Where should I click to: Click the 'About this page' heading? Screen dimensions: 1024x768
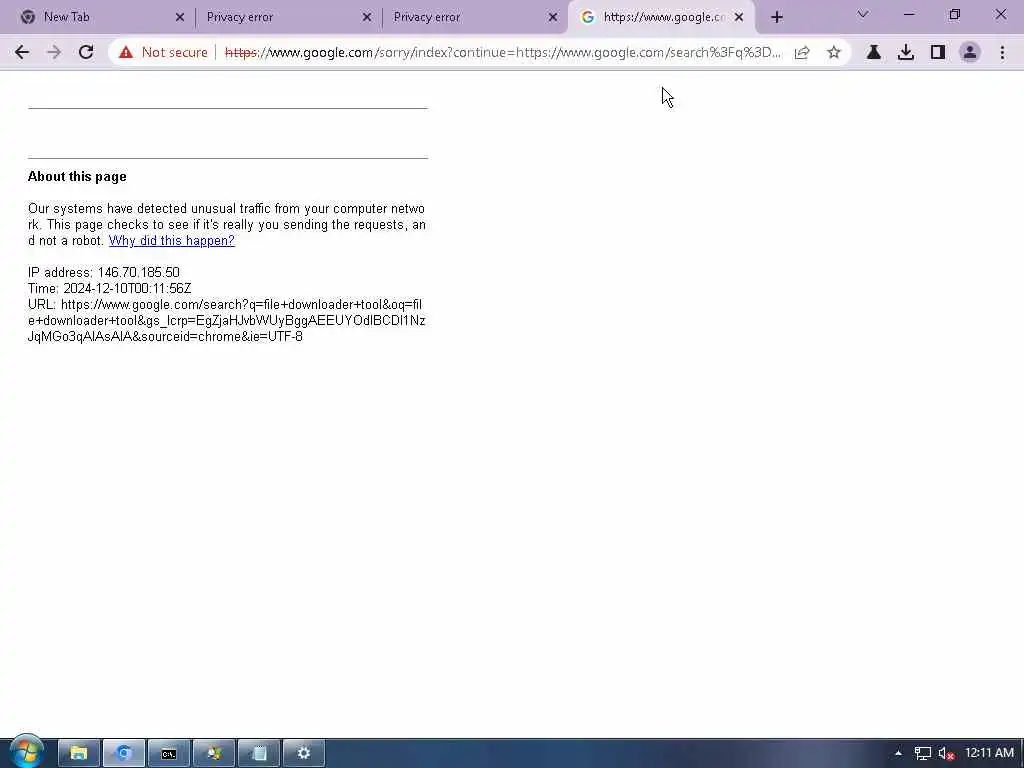pos(77,176)
